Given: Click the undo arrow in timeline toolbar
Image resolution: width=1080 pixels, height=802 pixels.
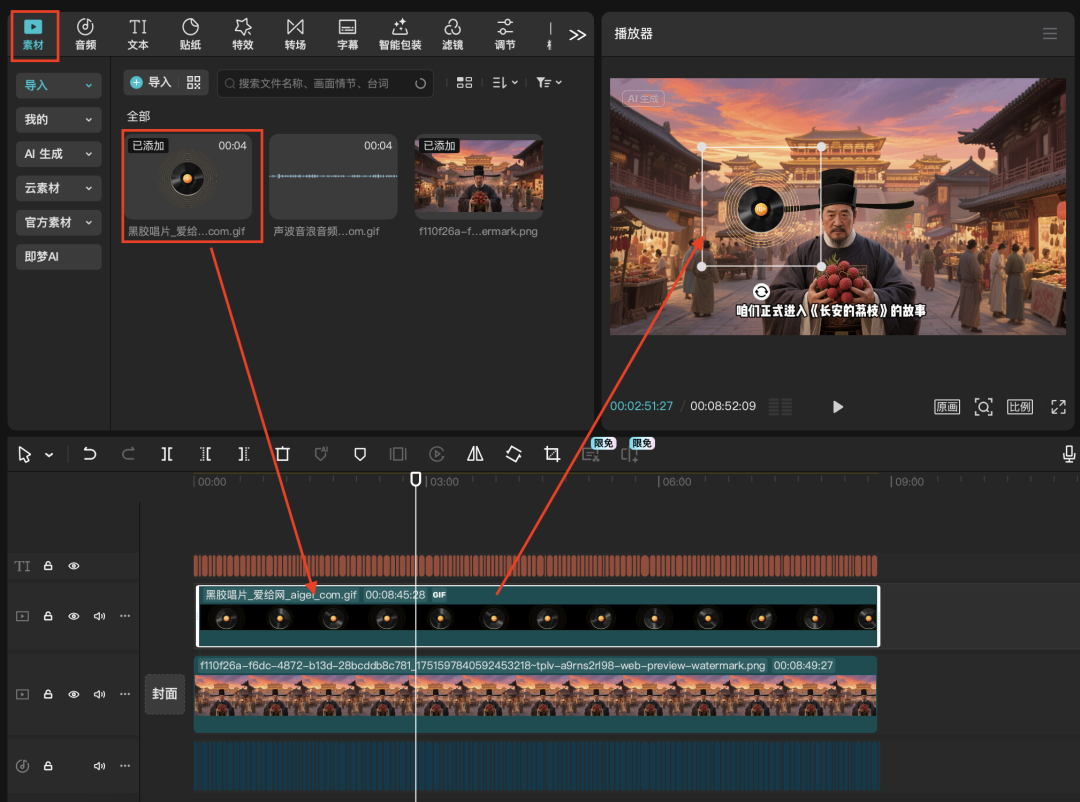Looking at the screenshot, I should [x=90, y=454].
